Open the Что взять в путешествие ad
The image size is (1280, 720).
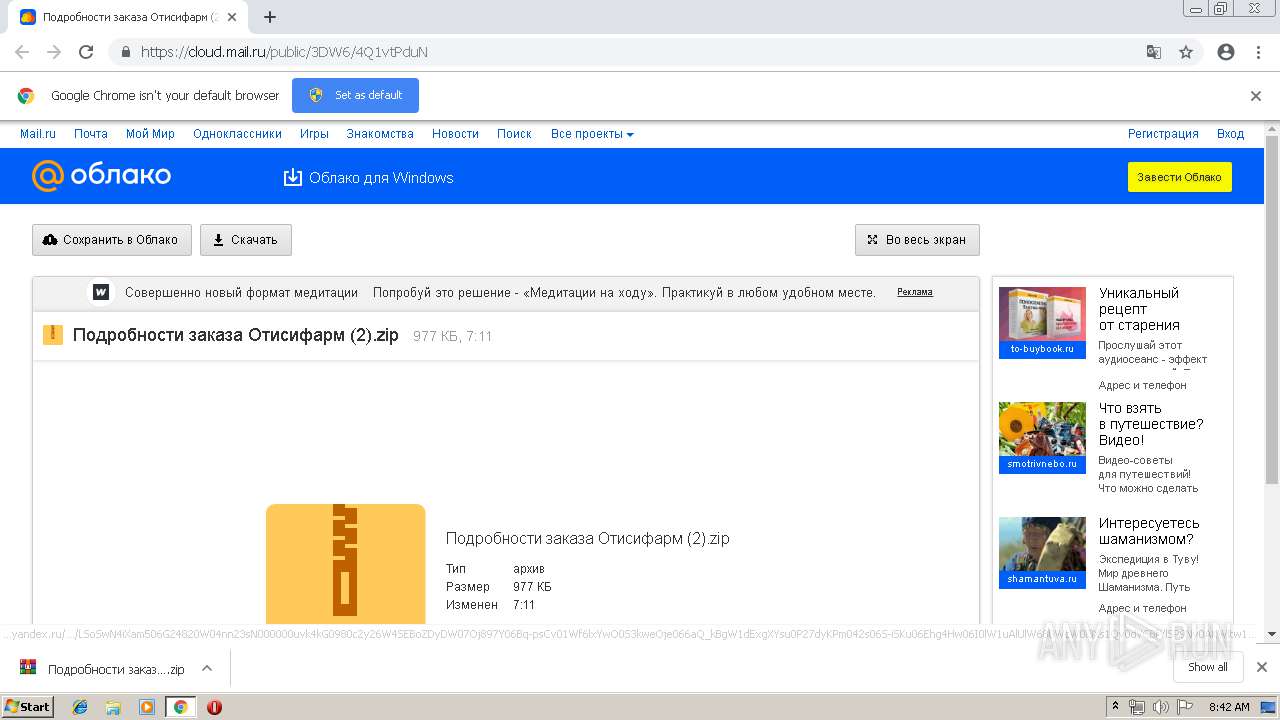pos(1151,424)
